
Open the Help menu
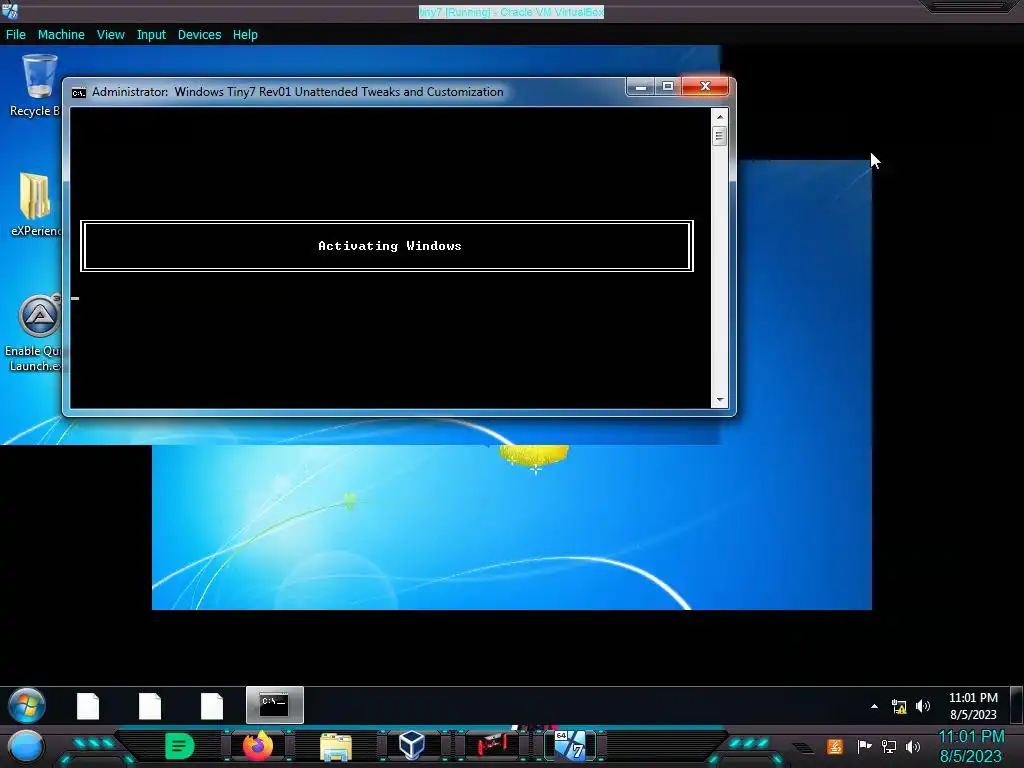coord(245,35)
